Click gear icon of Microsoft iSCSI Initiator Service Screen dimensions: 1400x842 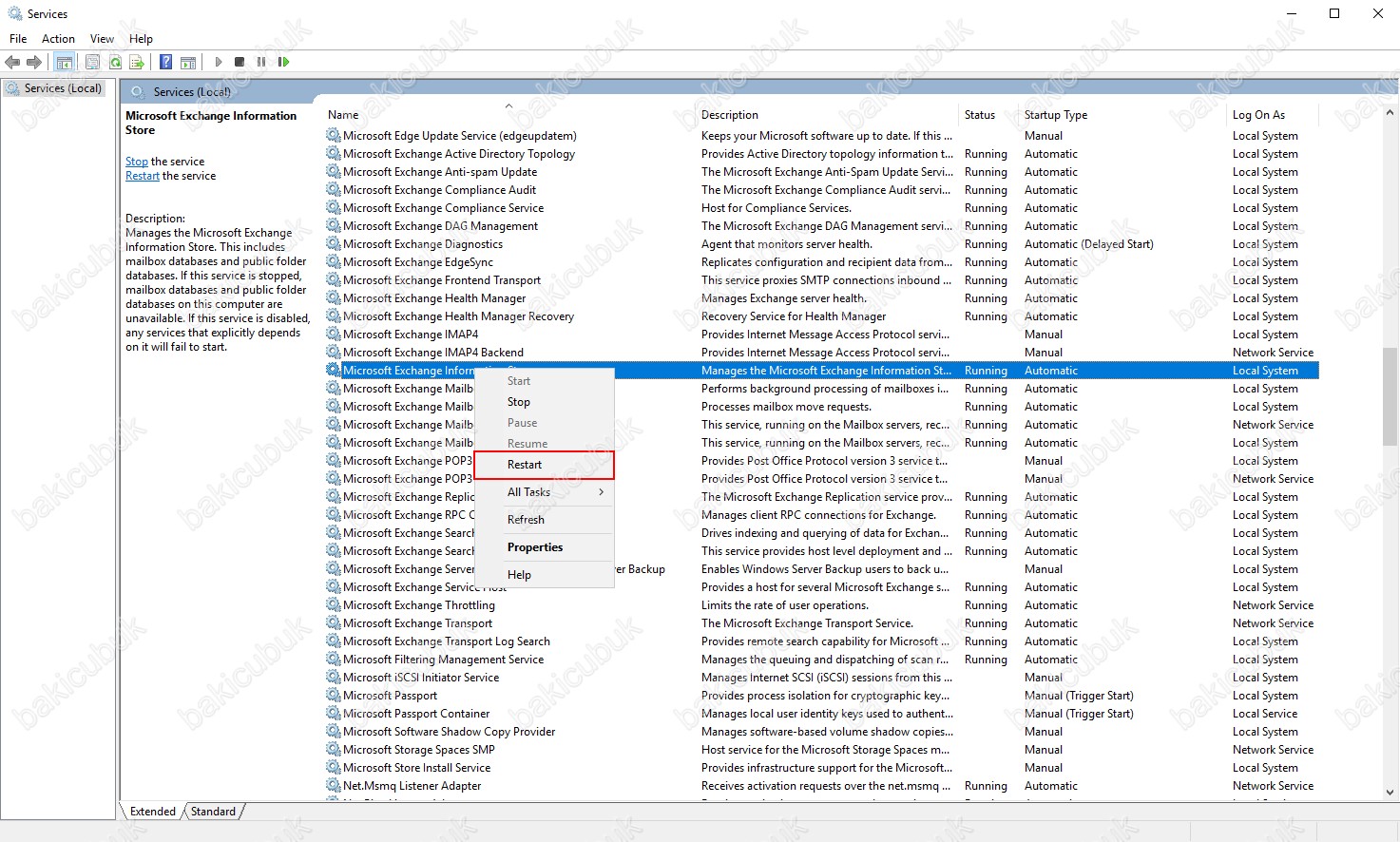point(333,678)
